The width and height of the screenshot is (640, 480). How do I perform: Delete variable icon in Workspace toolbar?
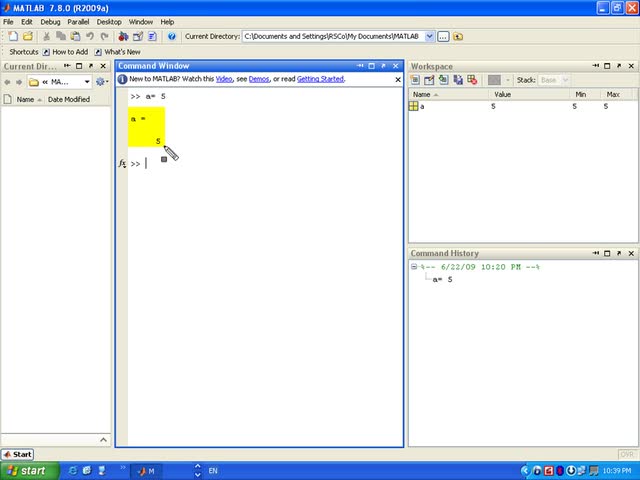tap(472, 80)
